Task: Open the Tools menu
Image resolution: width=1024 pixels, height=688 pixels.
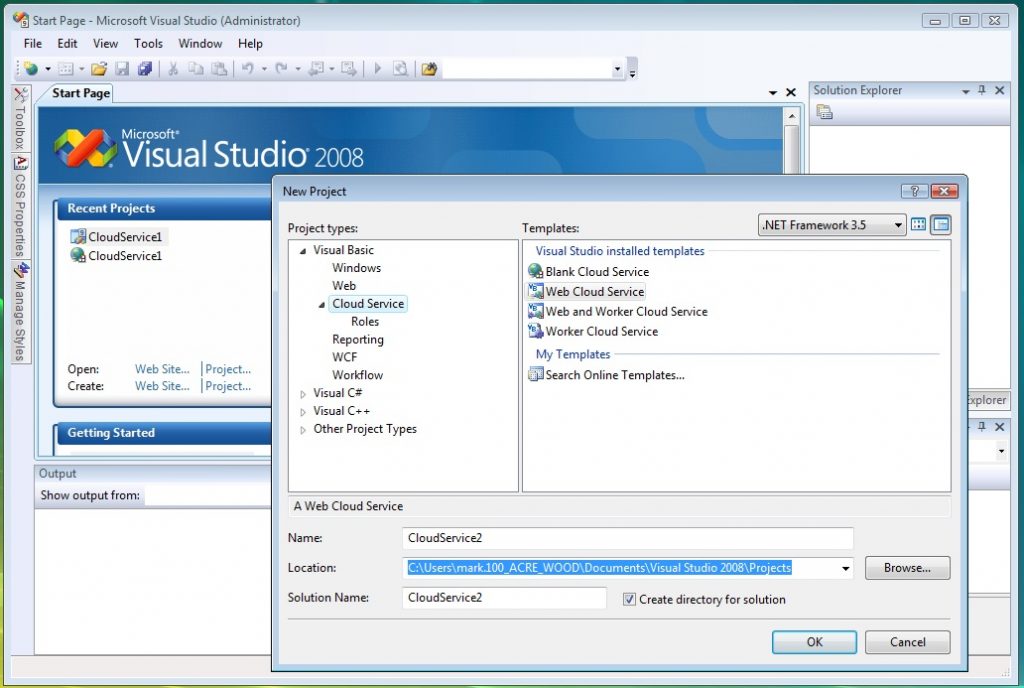Action: 148,44
